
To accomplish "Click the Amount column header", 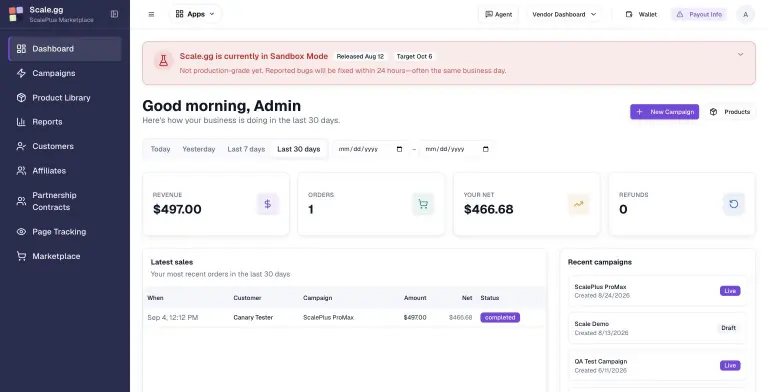I will pyautogui.click(x=415, y=298).
